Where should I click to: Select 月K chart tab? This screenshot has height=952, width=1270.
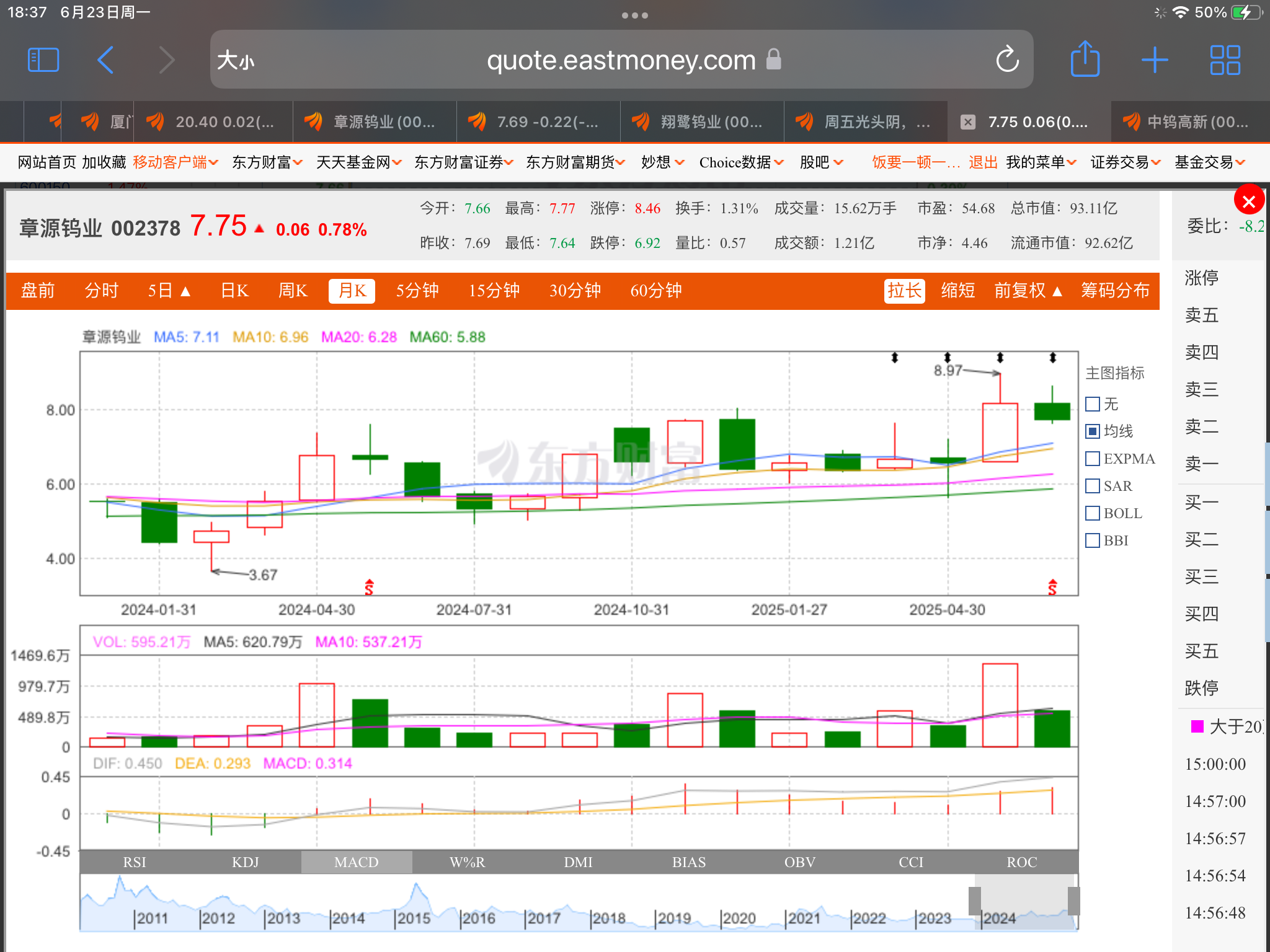coord(352,291)
